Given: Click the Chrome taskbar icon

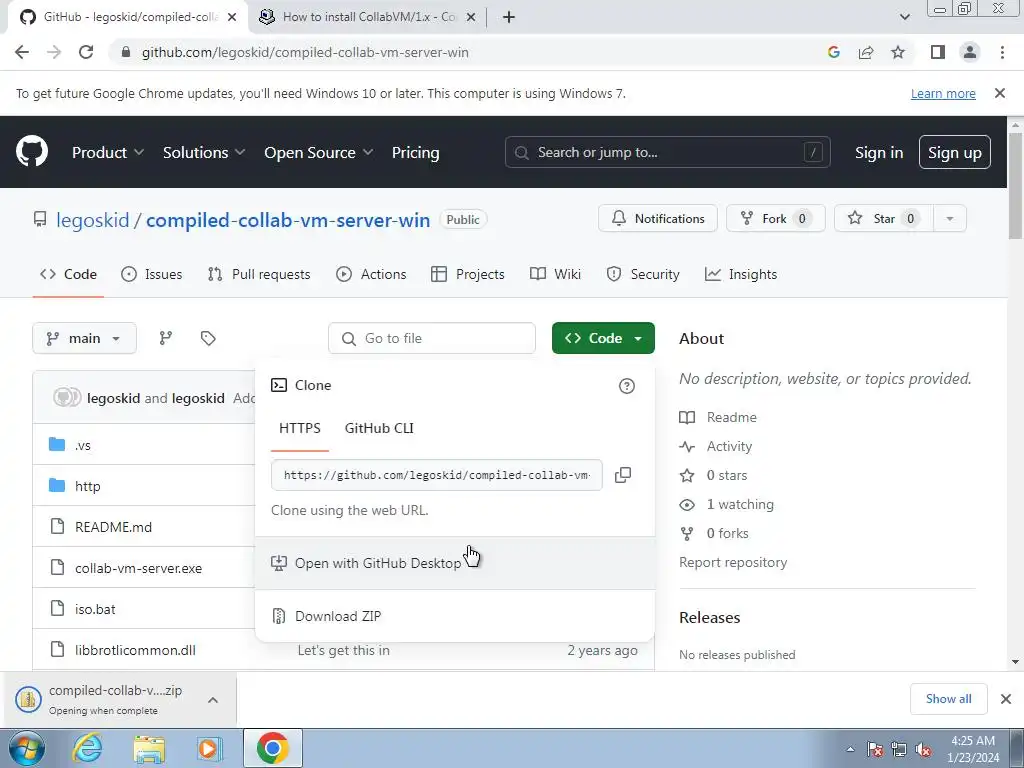Looking at the screenshot, I should 272,748.
